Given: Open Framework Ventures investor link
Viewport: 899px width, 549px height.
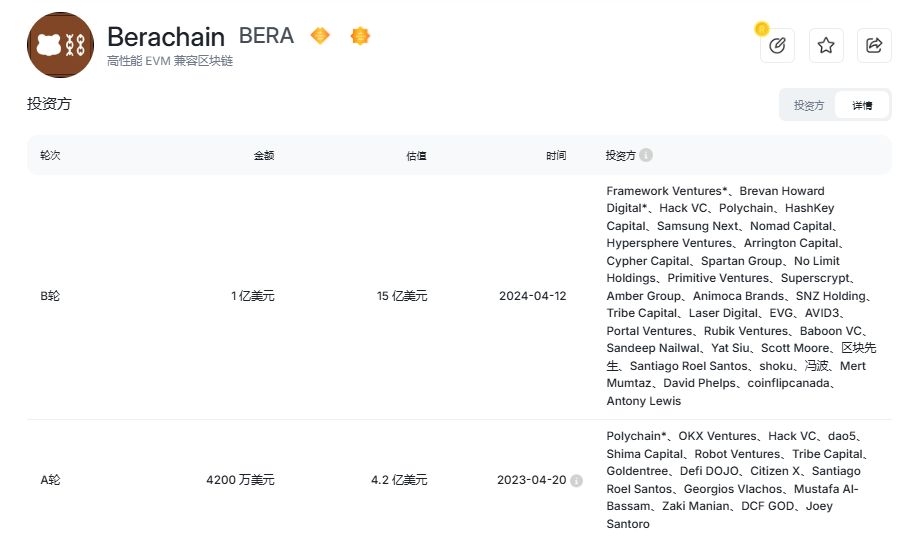Looking at the screenshot, I should (x=666, y=191).
